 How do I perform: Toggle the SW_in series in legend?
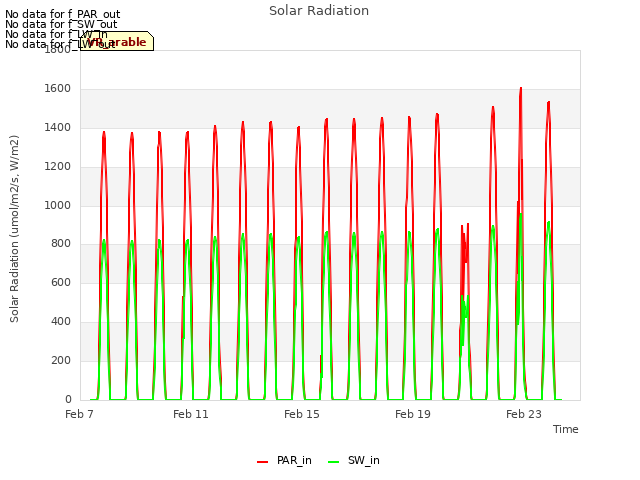click(354, 460)
